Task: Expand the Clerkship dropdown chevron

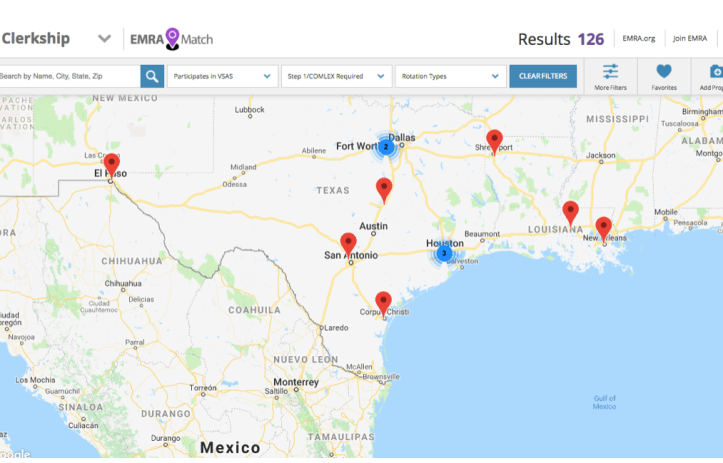Action: tap(105, 39)
